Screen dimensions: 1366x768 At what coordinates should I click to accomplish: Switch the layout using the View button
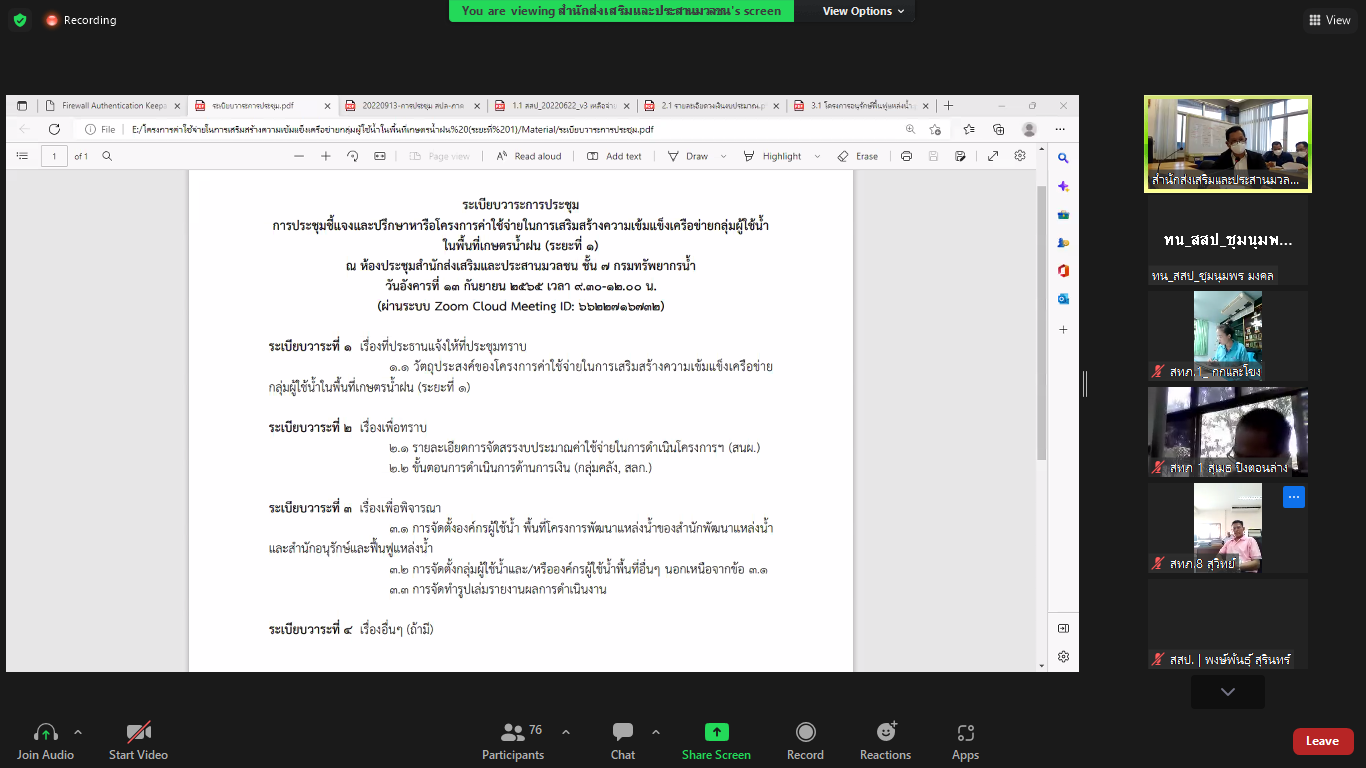pos(1330,20)
